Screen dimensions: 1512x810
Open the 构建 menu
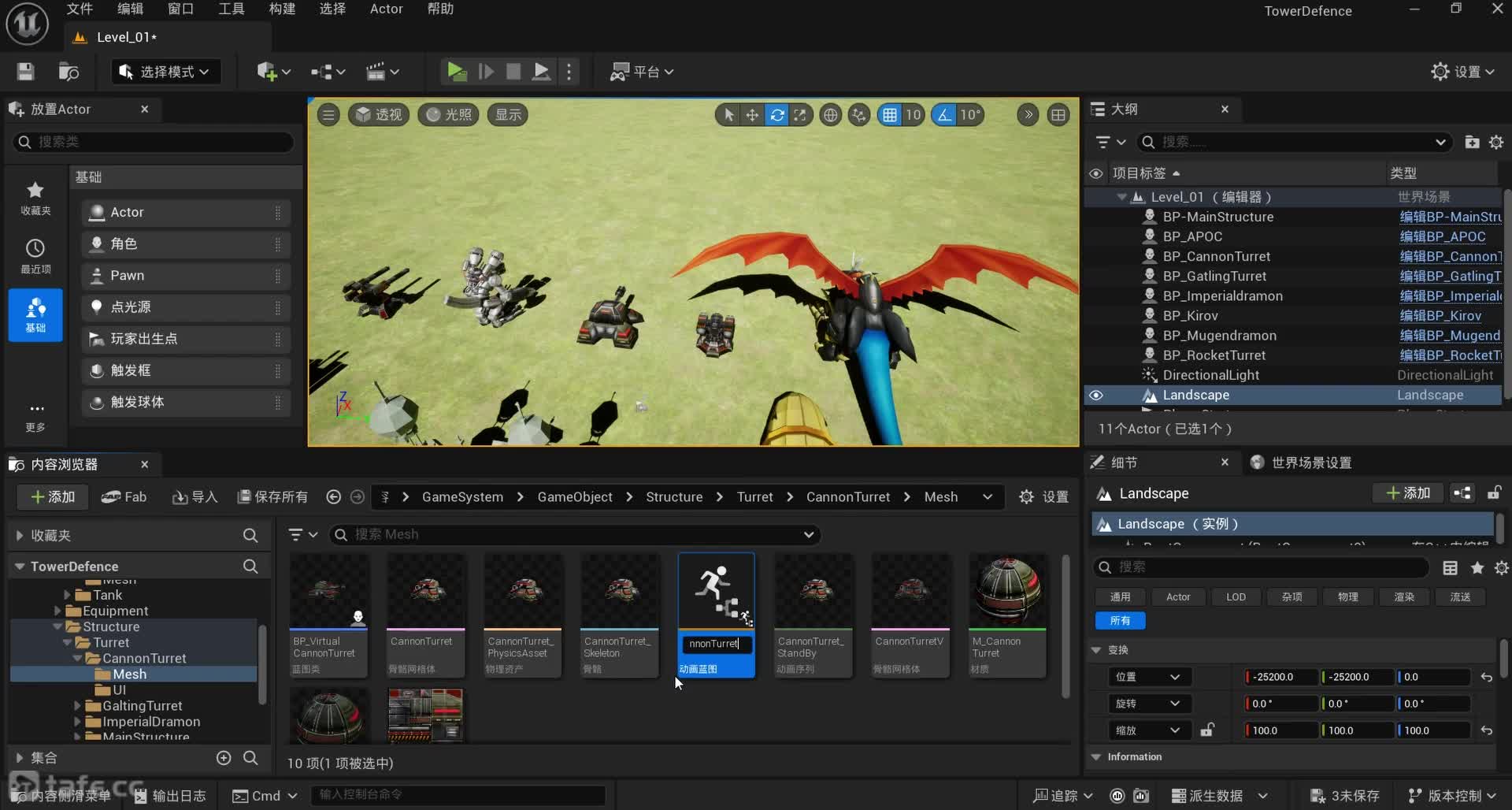click(x=282, y=9)
